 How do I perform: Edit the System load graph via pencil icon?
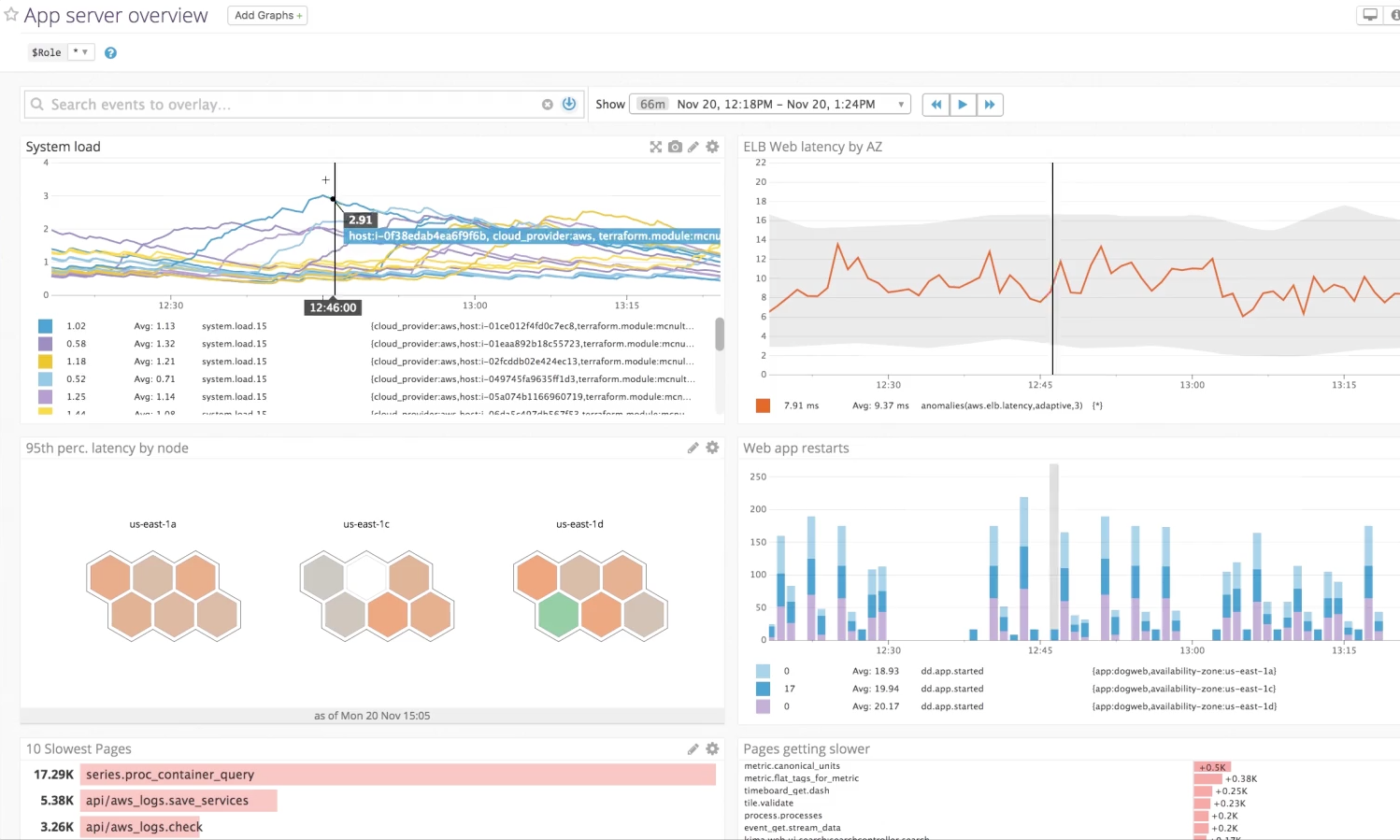pyautogui.click(x=693, y=147)
